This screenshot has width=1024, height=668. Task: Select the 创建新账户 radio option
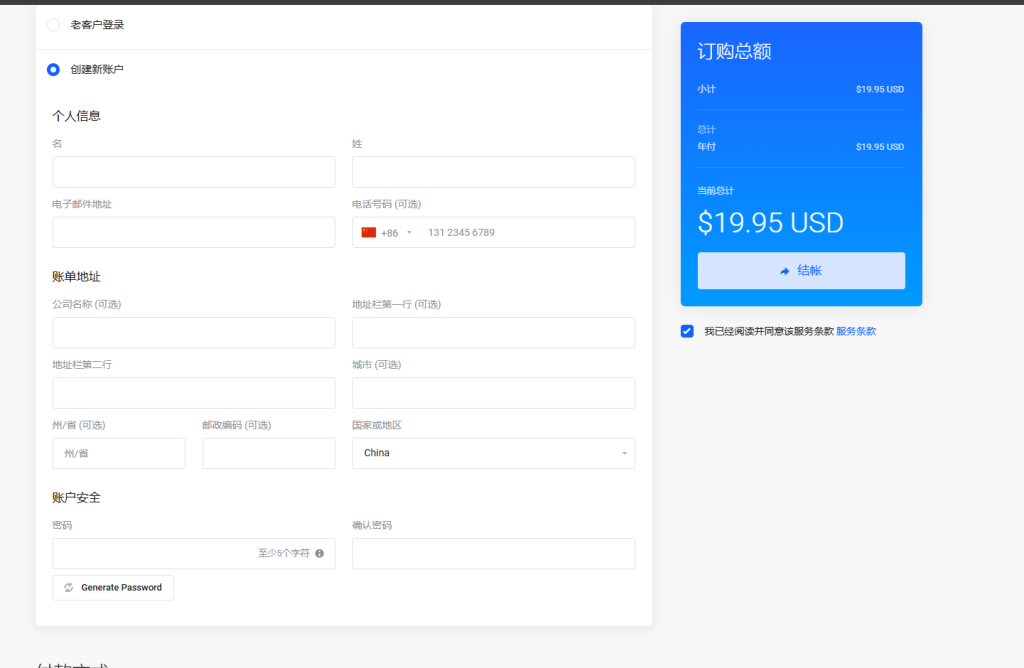tap(53, 70)
